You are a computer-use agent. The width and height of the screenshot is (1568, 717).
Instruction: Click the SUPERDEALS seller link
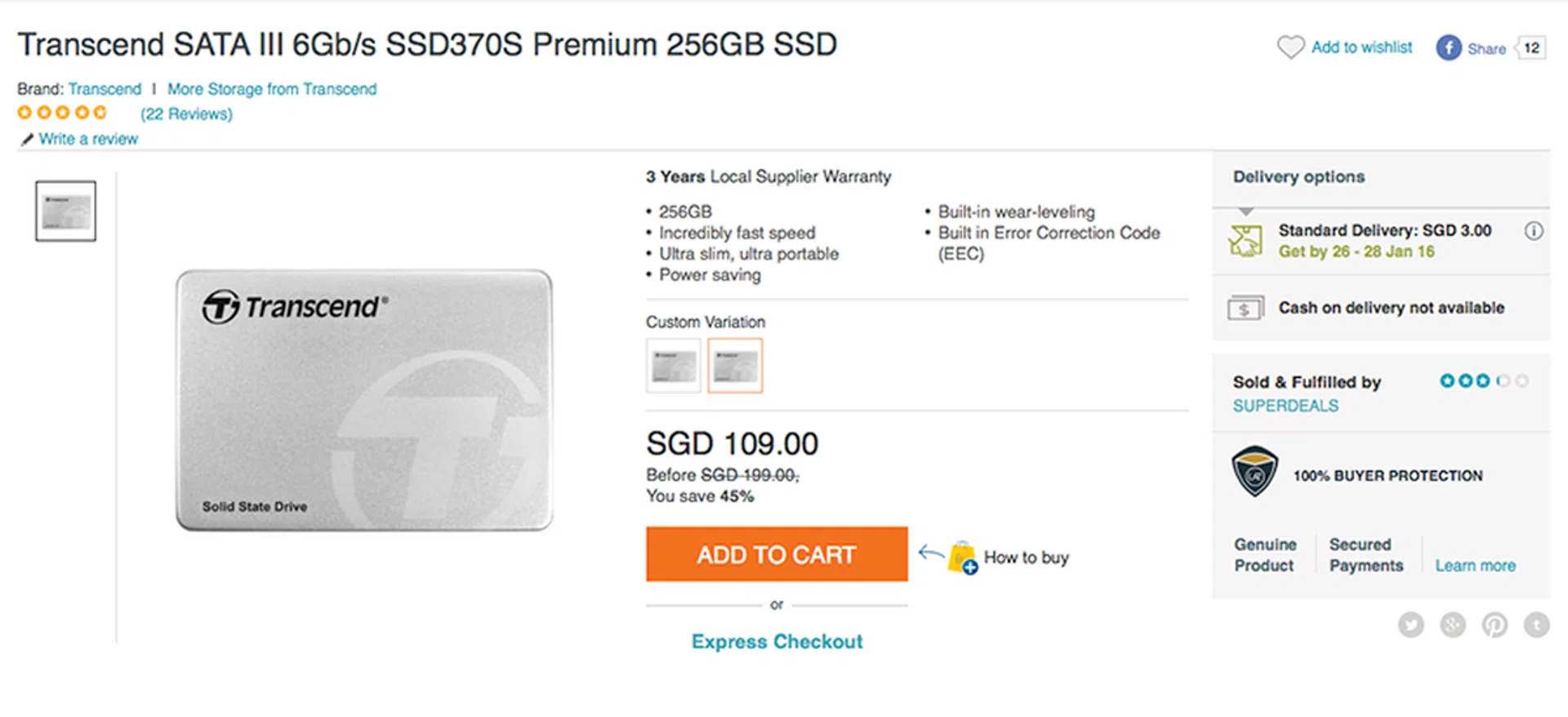[1285, 406]
